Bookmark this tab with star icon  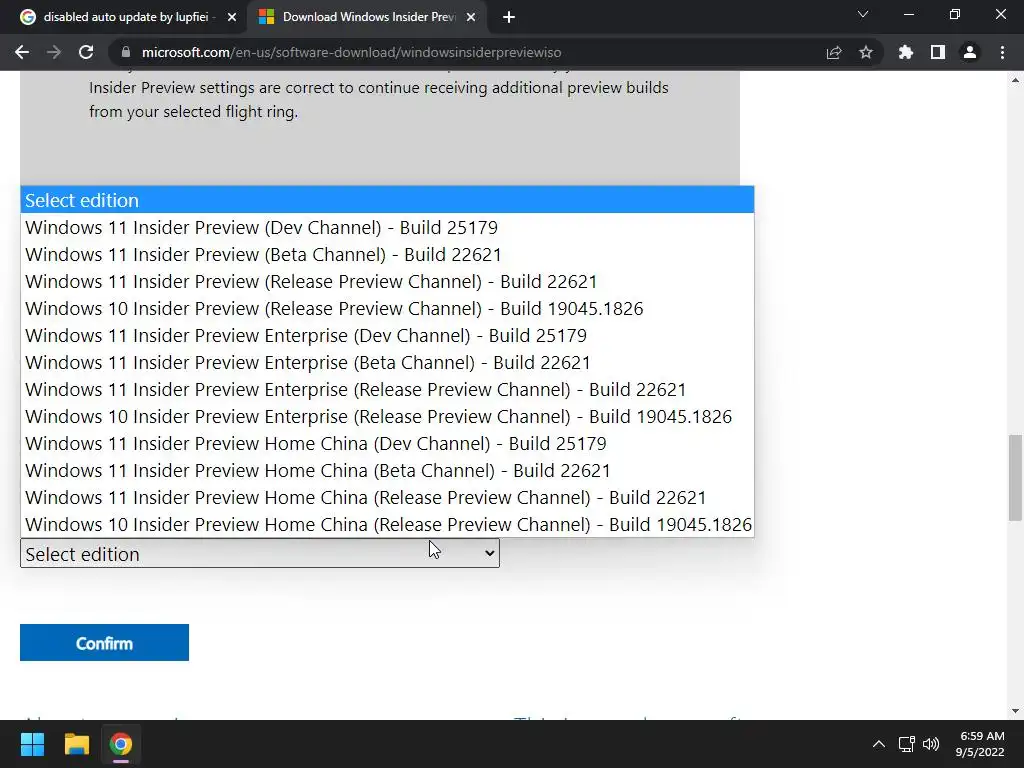866,52
